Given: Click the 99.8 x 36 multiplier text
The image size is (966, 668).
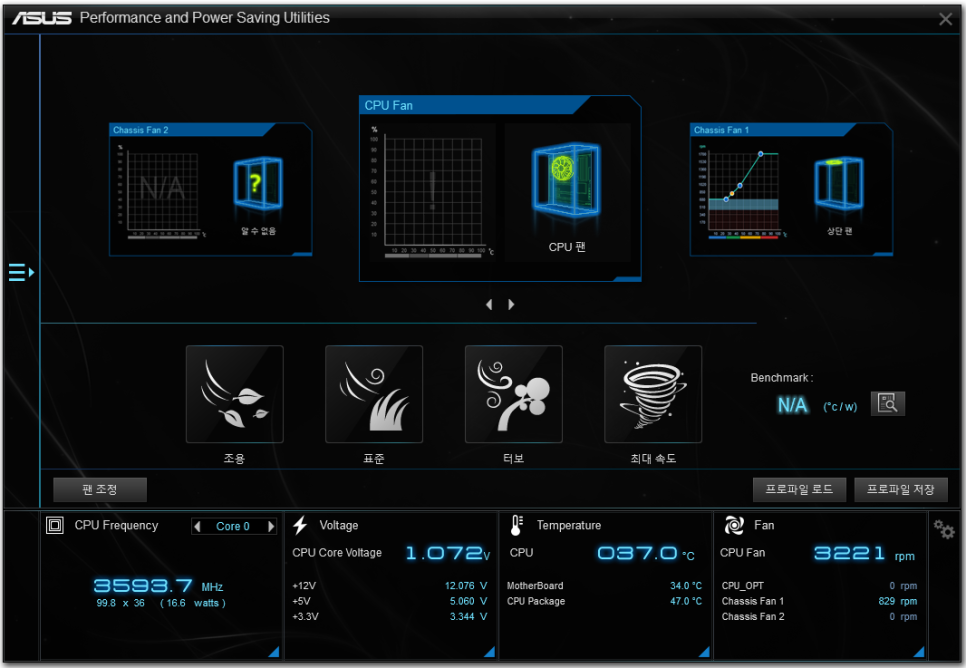Looking at the screenshot, I should [x=121, y=603].
